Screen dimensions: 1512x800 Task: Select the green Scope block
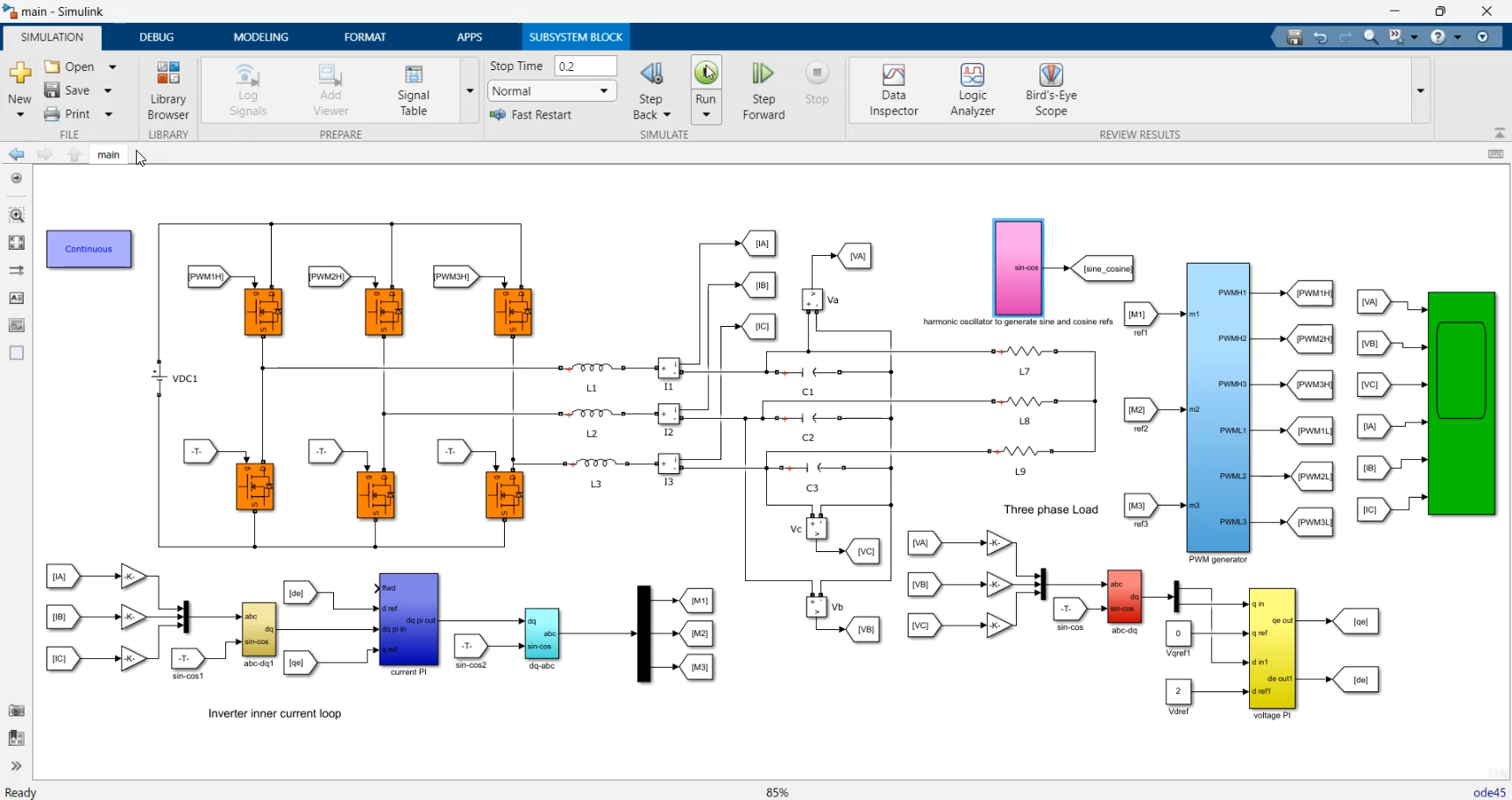(x=1461, y=403)
